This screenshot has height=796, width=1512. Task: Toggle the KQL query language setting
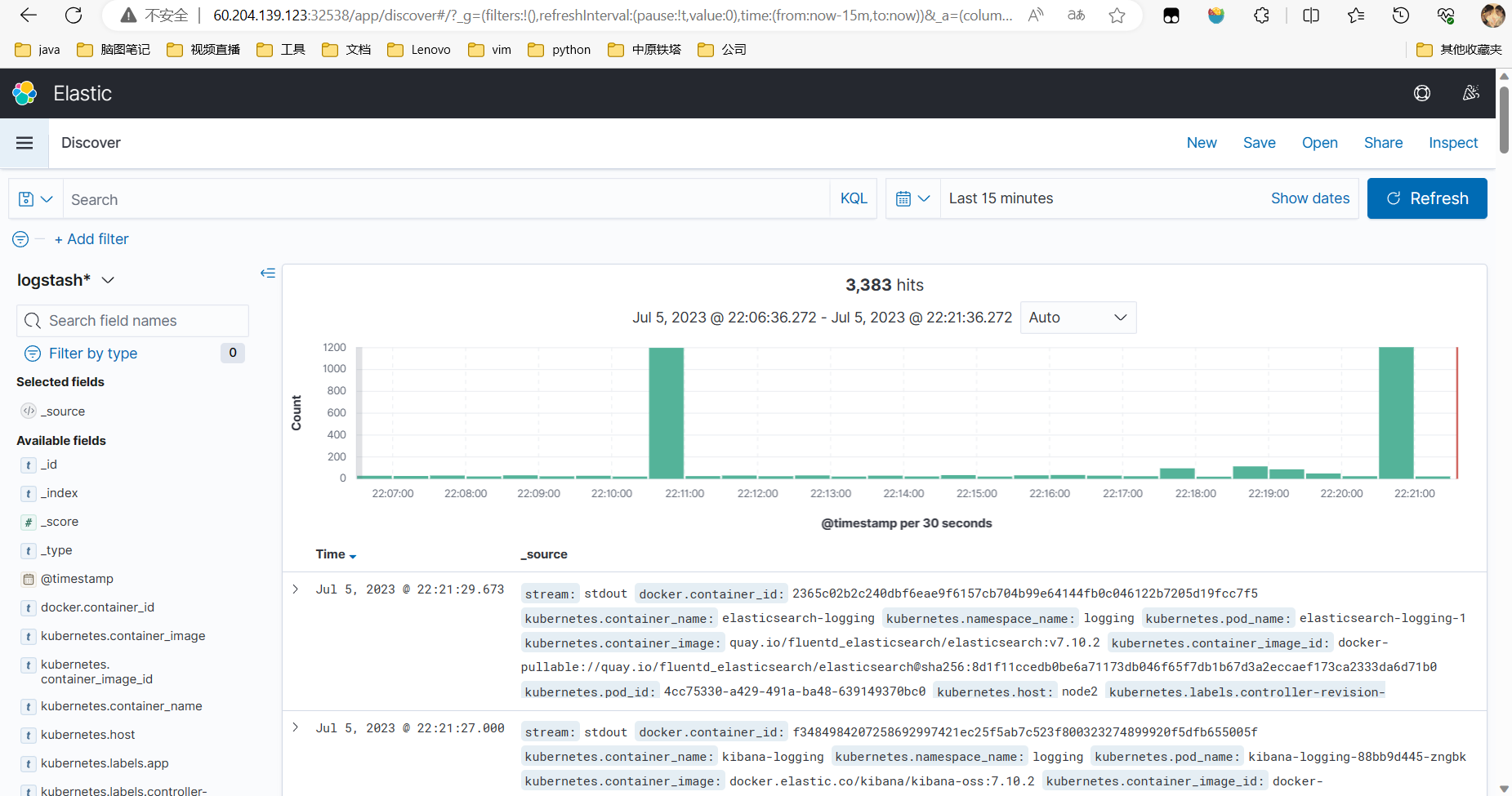(x=853, y=198)
